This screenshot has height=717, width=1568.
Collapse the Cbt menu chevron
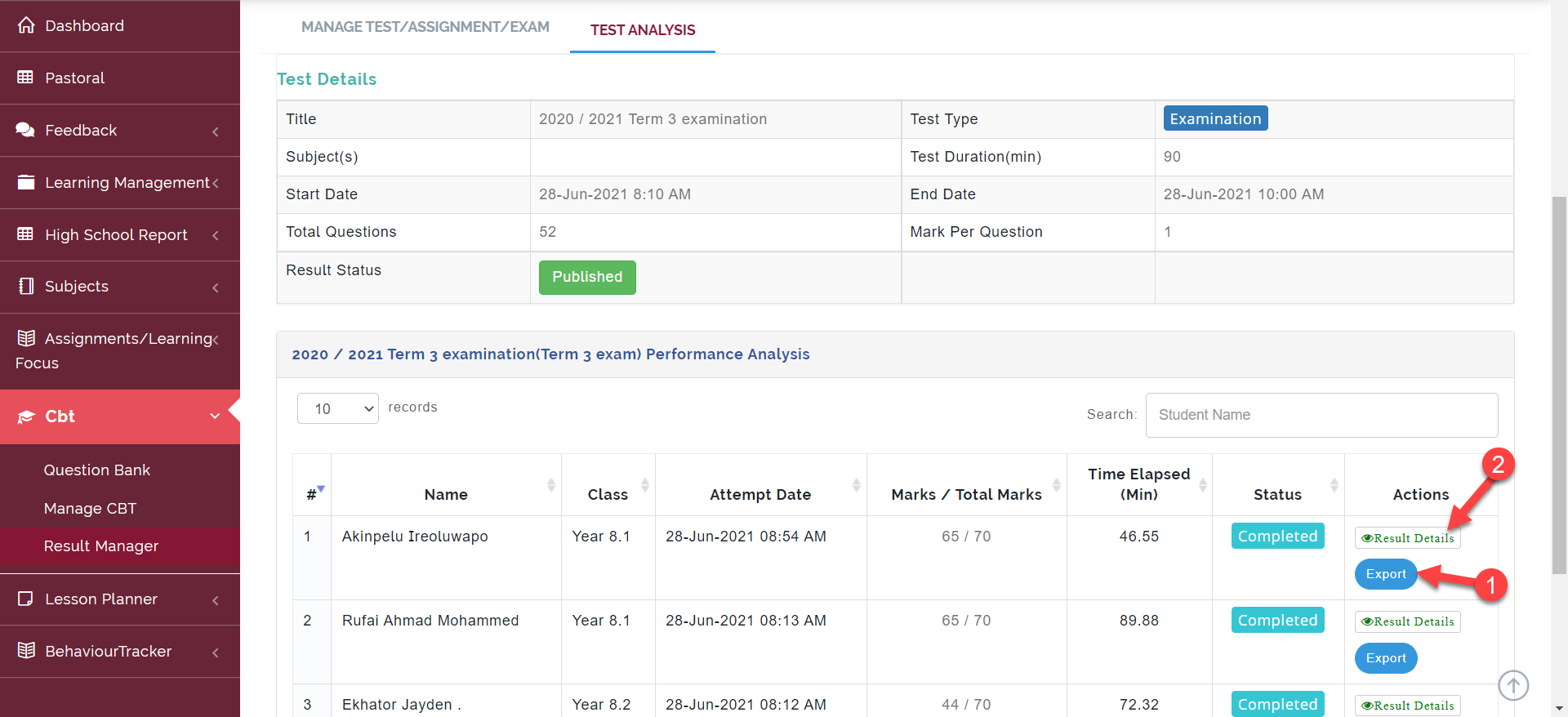(x=215, y=416)
